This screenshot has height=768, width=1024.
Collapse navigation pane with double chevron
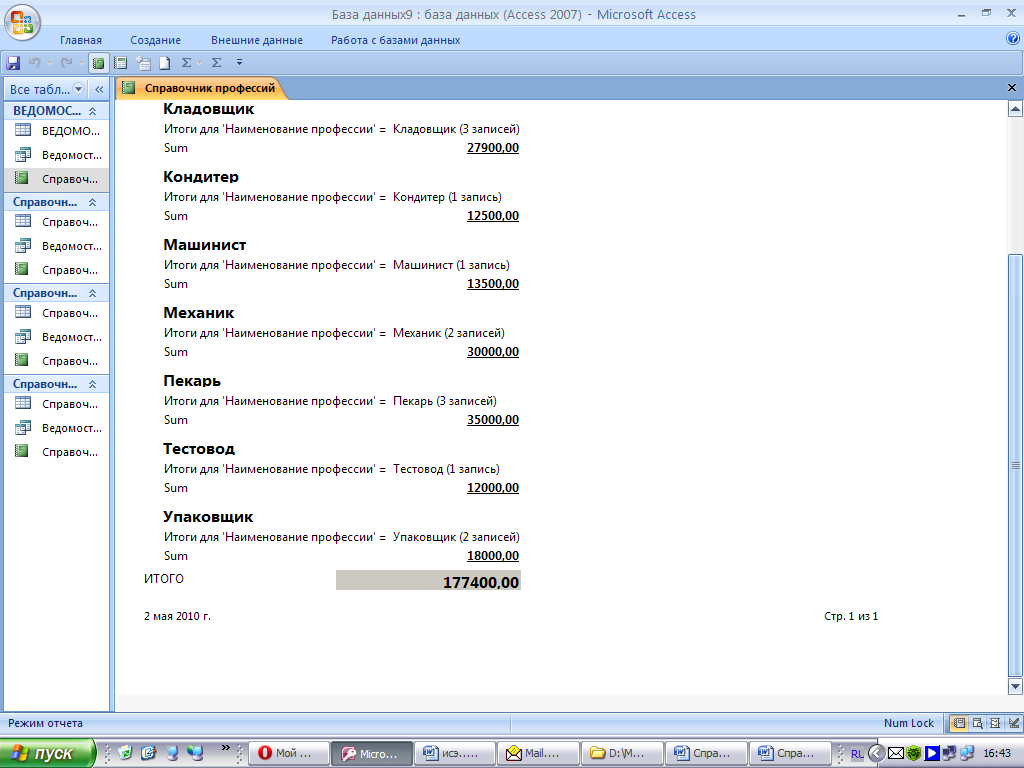(99, 89)
